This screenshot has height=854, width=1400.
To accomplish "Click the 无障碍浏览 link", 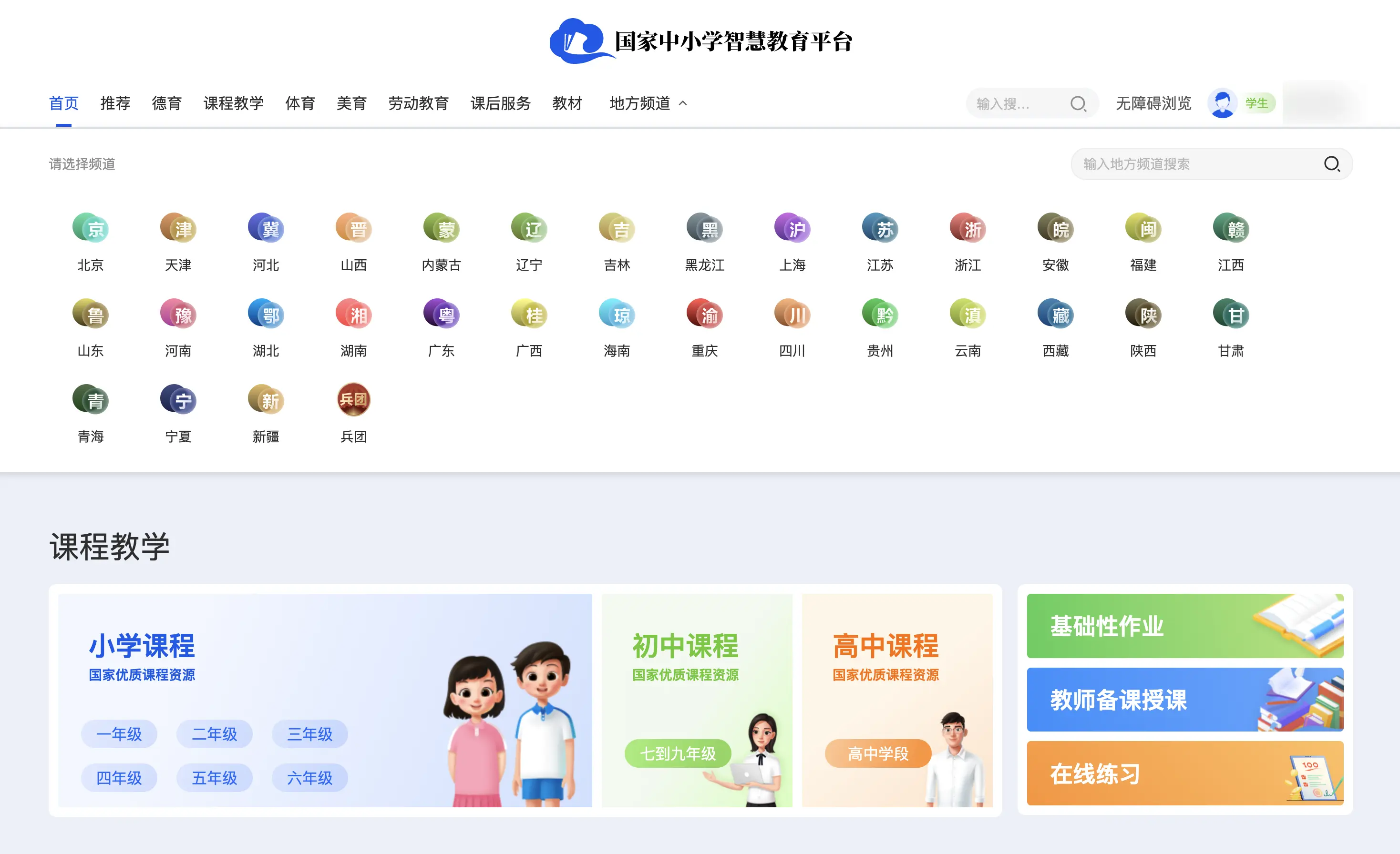I will pos(1153,103).
